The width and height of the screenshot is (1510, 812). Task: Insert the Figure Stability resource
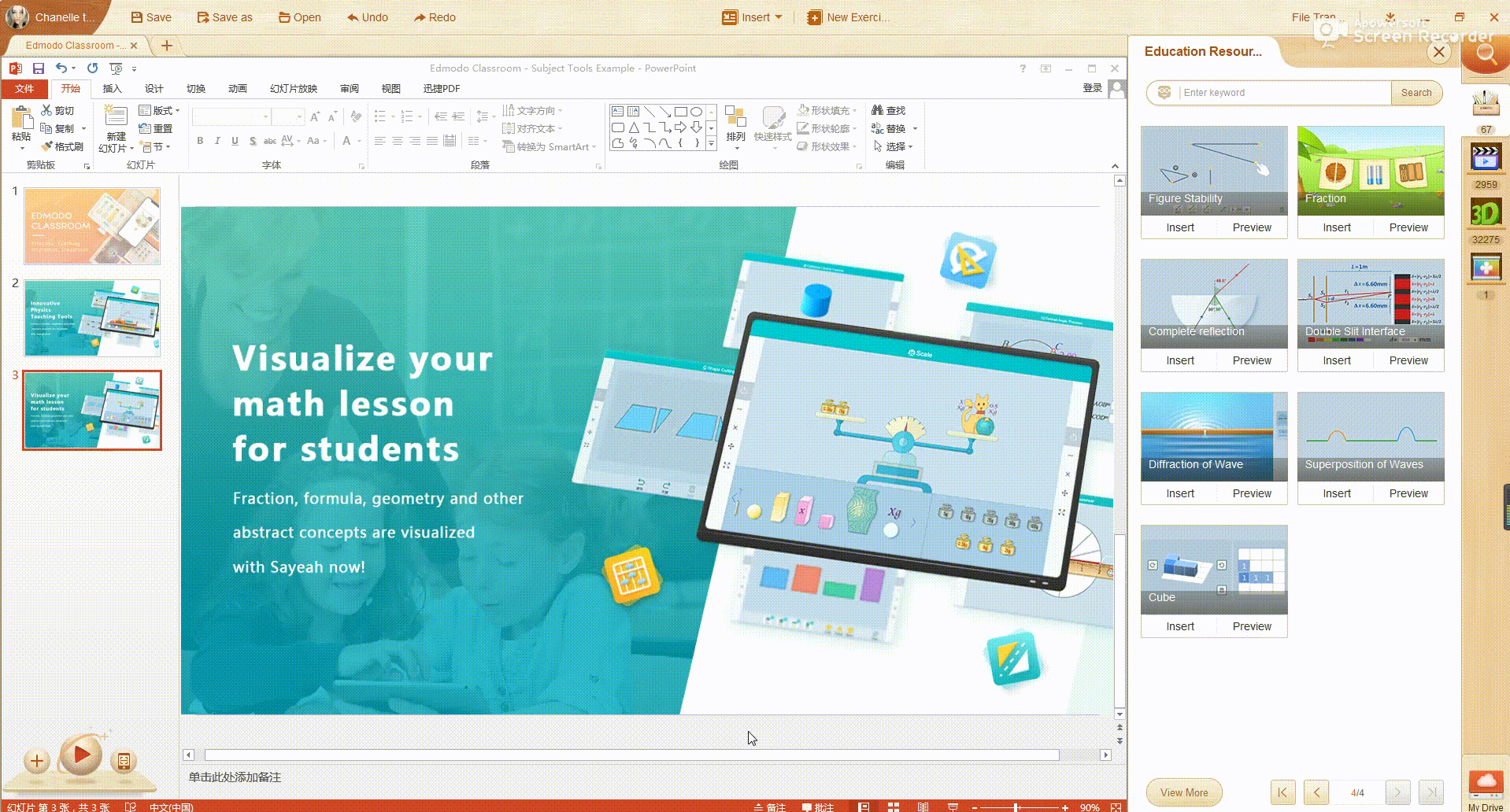coord(1179,227)
